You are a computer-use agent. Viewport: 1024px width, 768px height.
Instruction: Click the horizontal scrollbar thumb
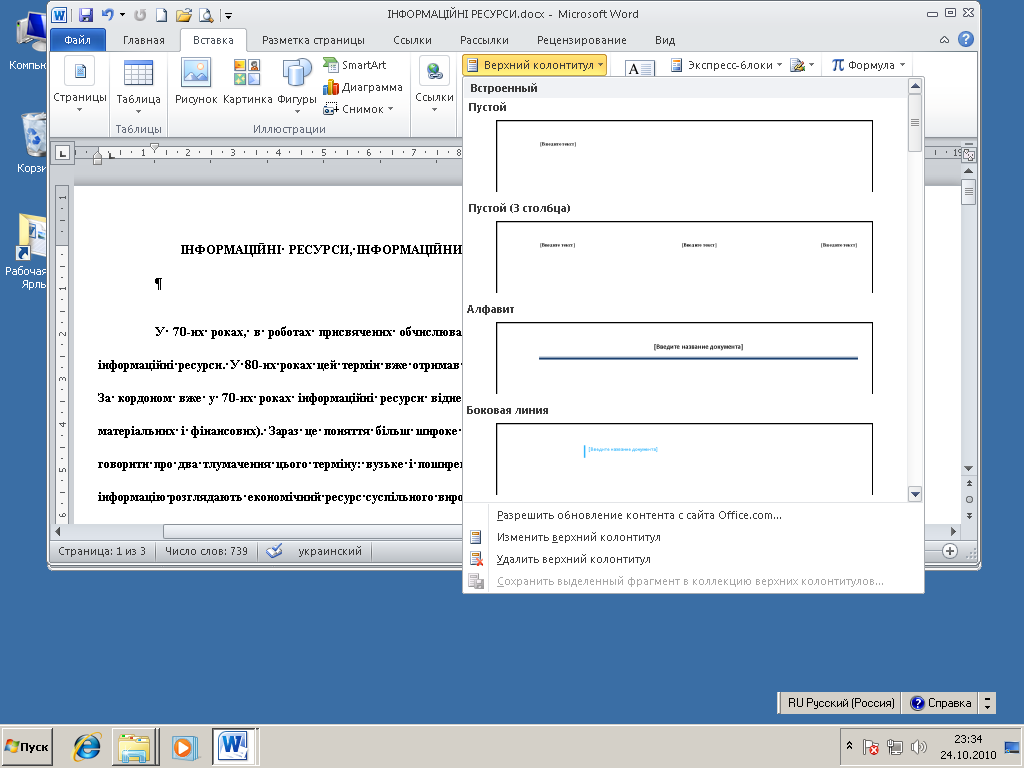click(x=312, y=532)
